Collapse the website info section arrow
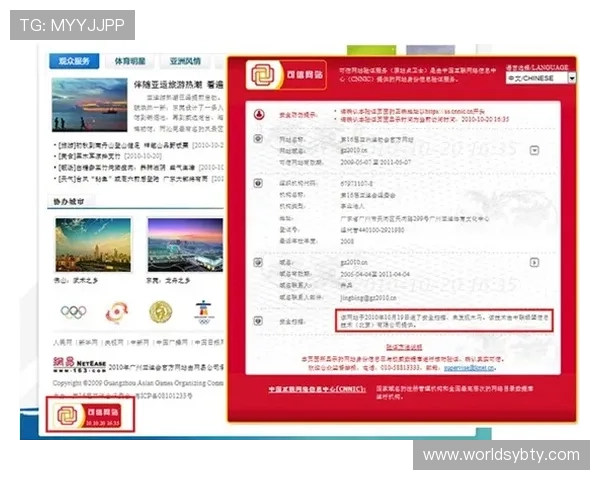This screenshot has width=600, height=480. [x=534, y=150]
